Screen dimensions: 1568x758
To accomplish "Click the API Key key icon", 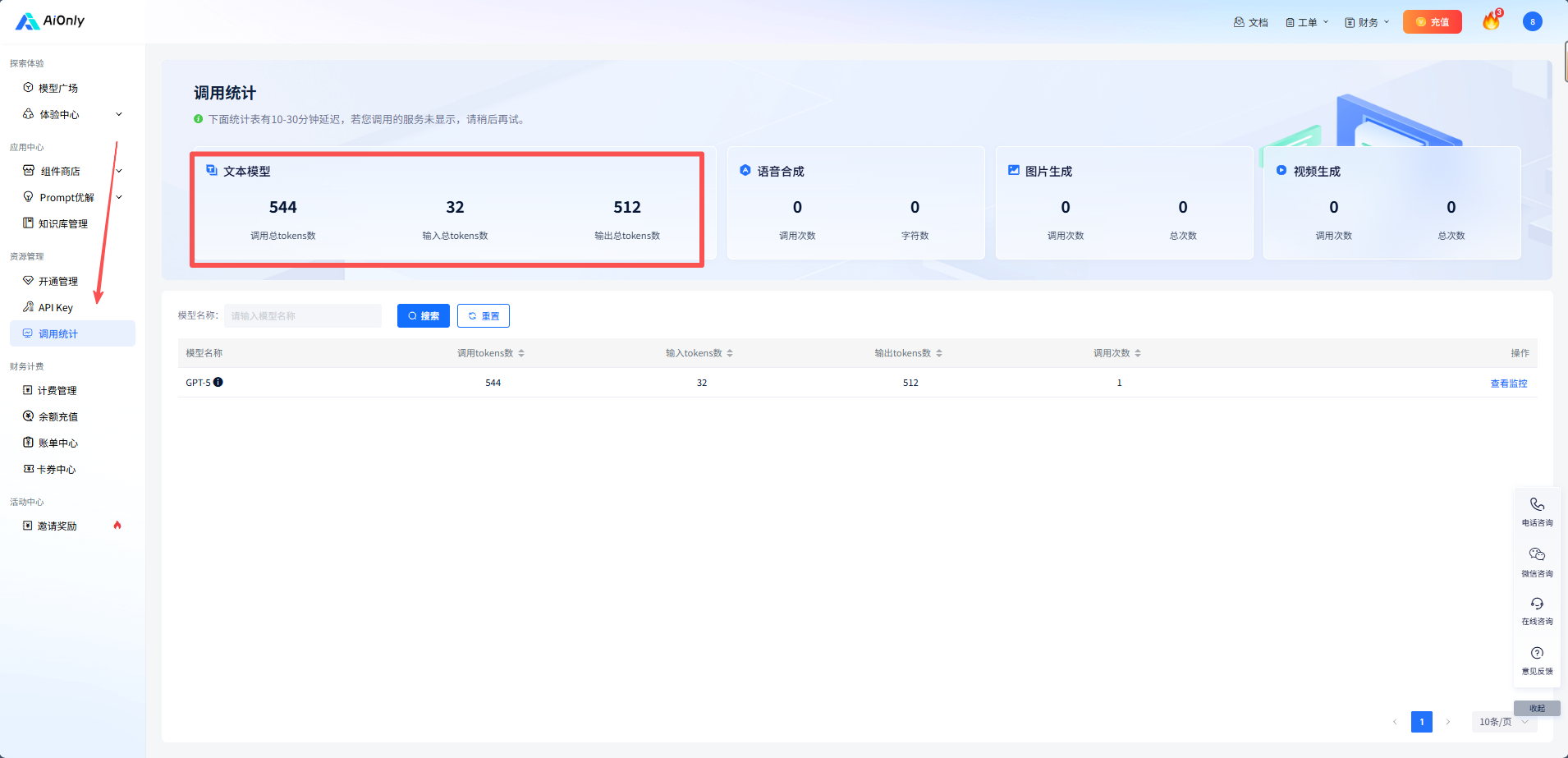I will pyautogui.click(x=29, y=307).
